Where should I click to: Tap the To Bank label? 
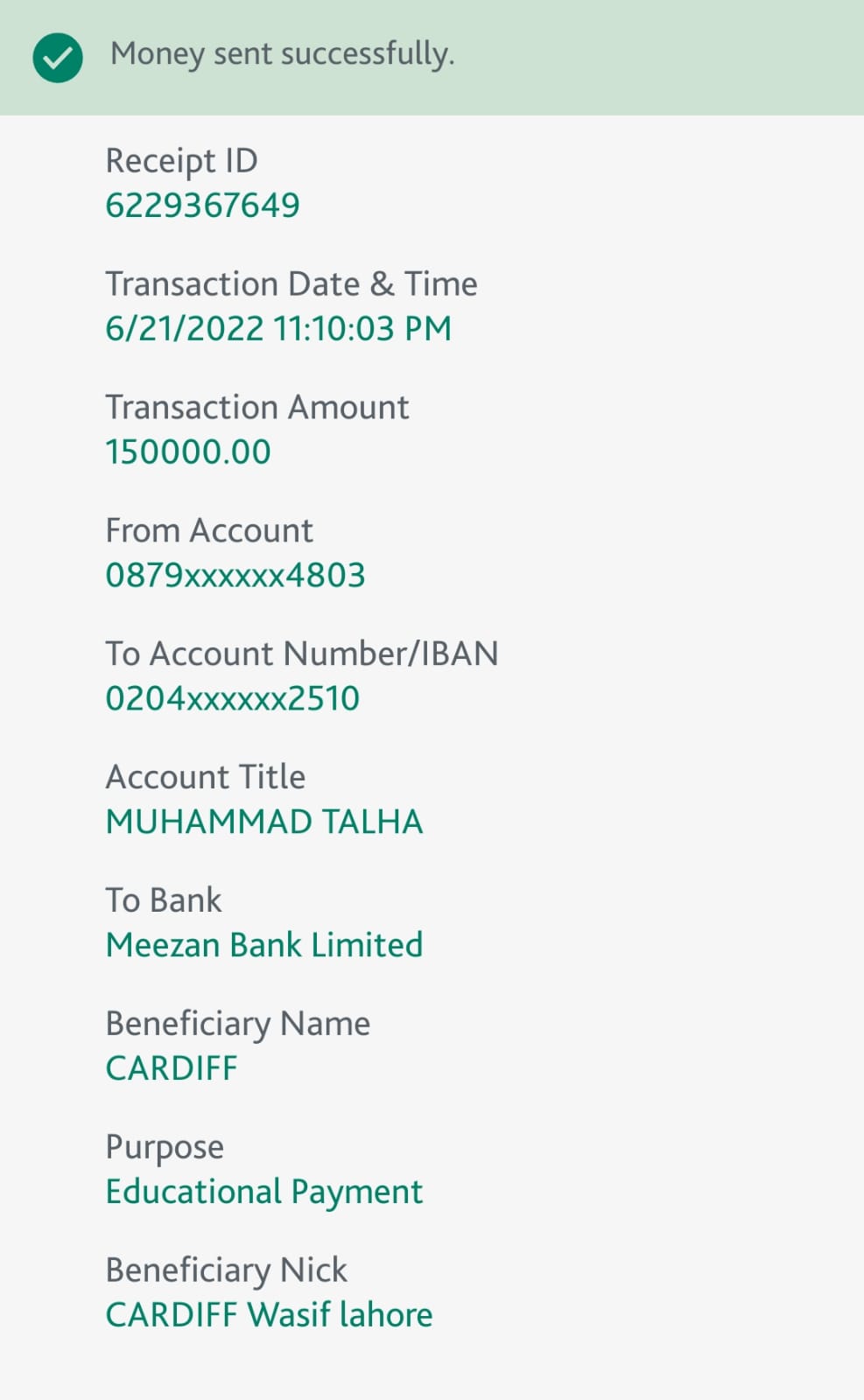[x=163, y=901]
